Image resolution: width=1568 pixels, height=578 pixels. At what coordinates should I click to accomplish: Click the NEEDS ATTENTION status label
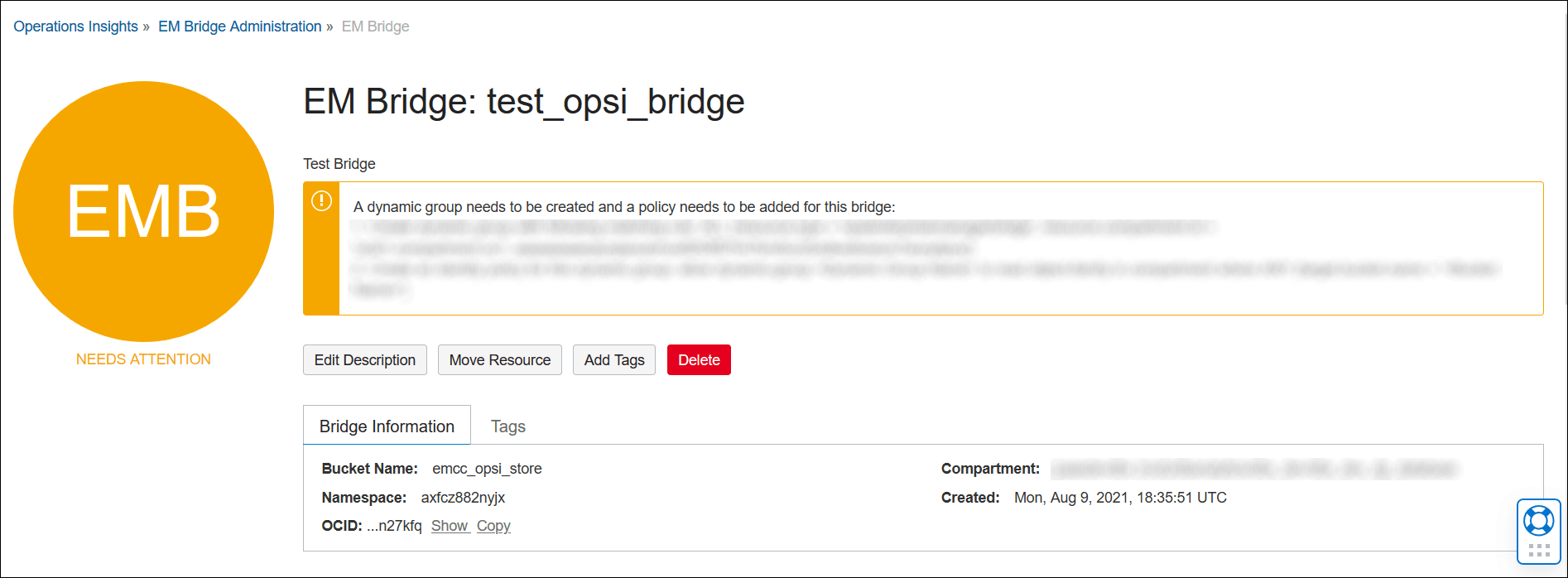[x=143, y=359]
